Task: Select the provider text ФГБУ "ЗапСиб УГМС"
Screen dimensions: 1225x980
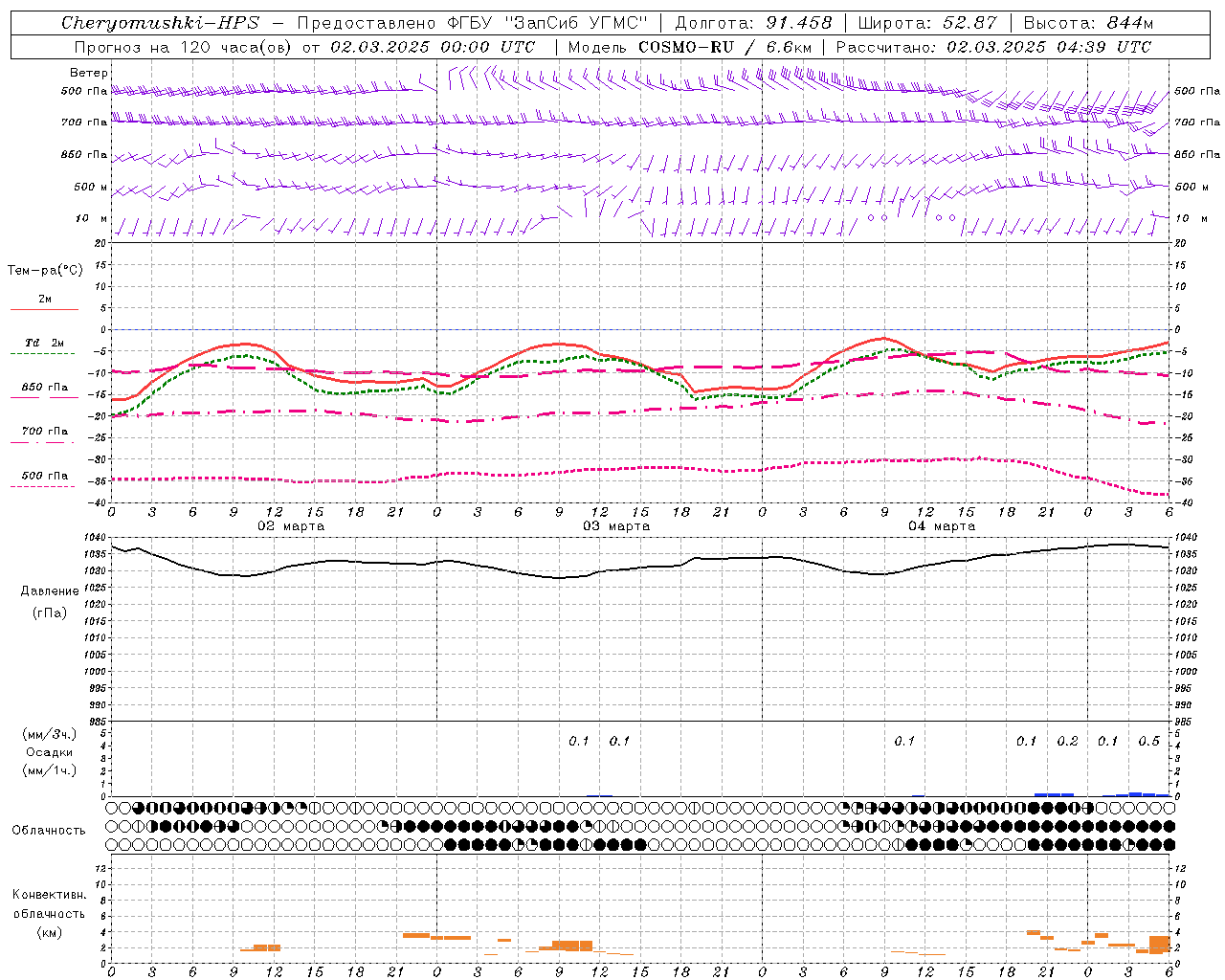Action: [x=546, y=23]
